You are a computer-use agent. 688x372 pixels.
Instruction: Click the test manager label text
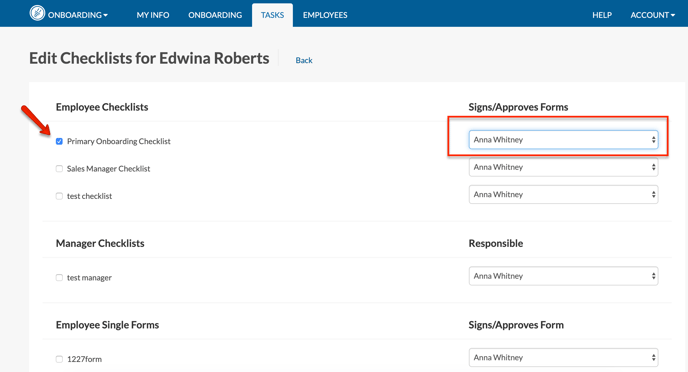pyautogui.click(x=89, y=277)
